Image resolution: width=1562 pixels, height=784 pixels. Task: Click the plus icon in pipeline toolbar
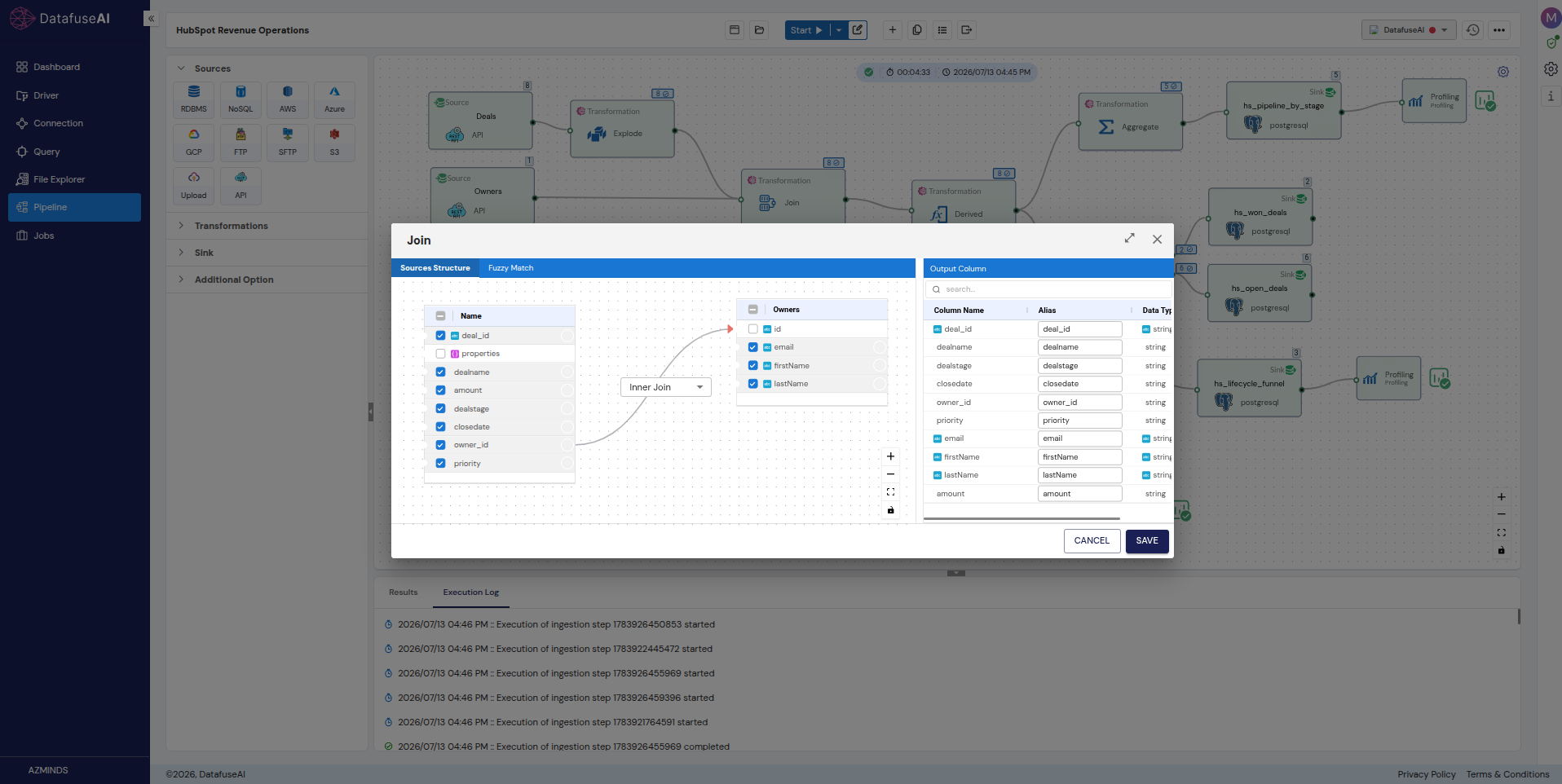pos(893,30)
